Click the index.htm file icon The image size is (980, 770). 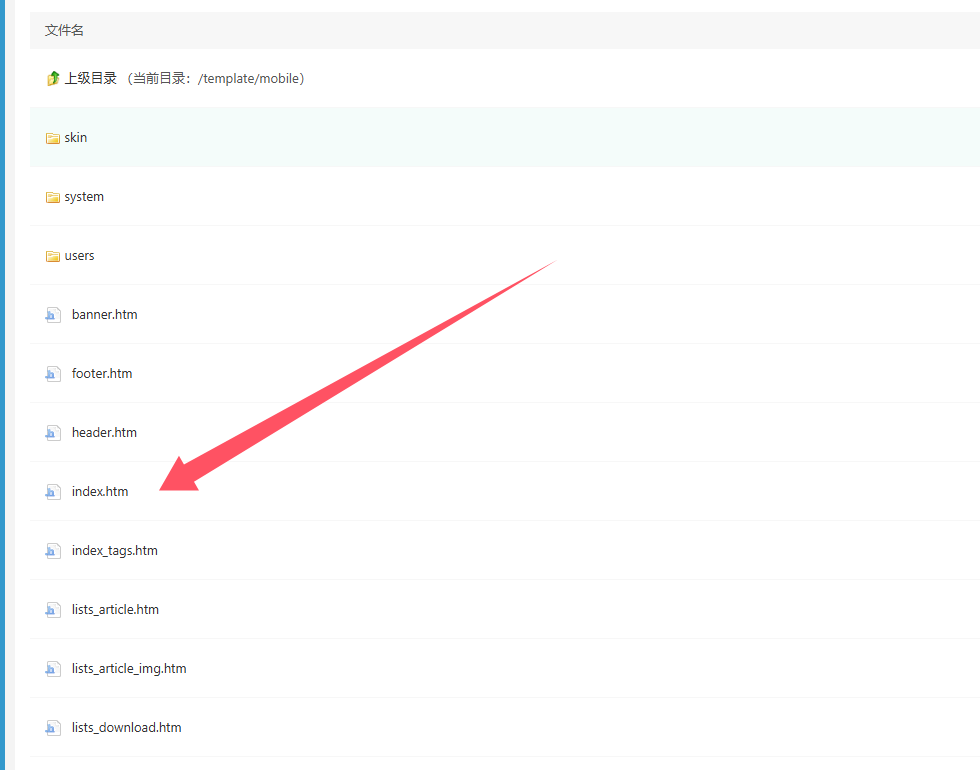pos(53,492)
